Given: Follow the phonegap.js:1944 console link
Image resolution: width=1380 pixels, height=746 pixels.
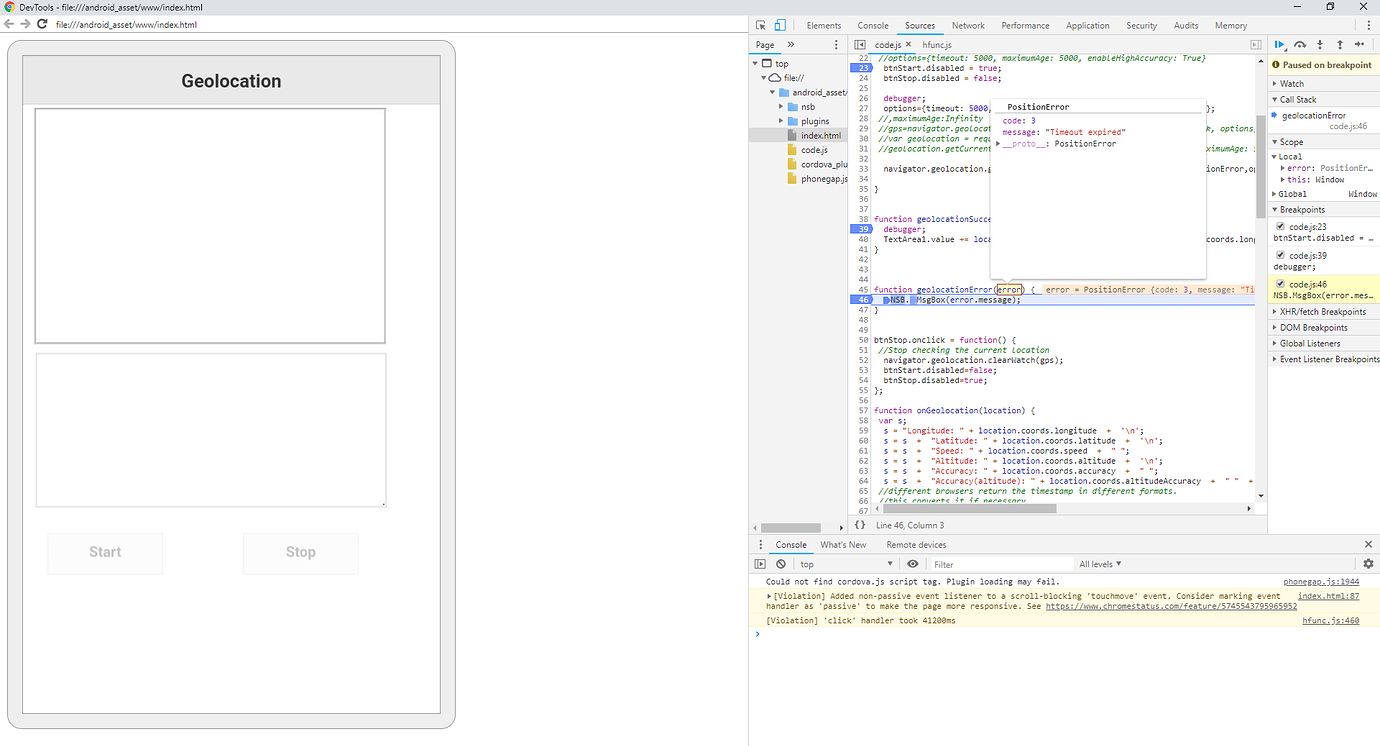Looking at the screenshot, I should [x=1321, y=581].
